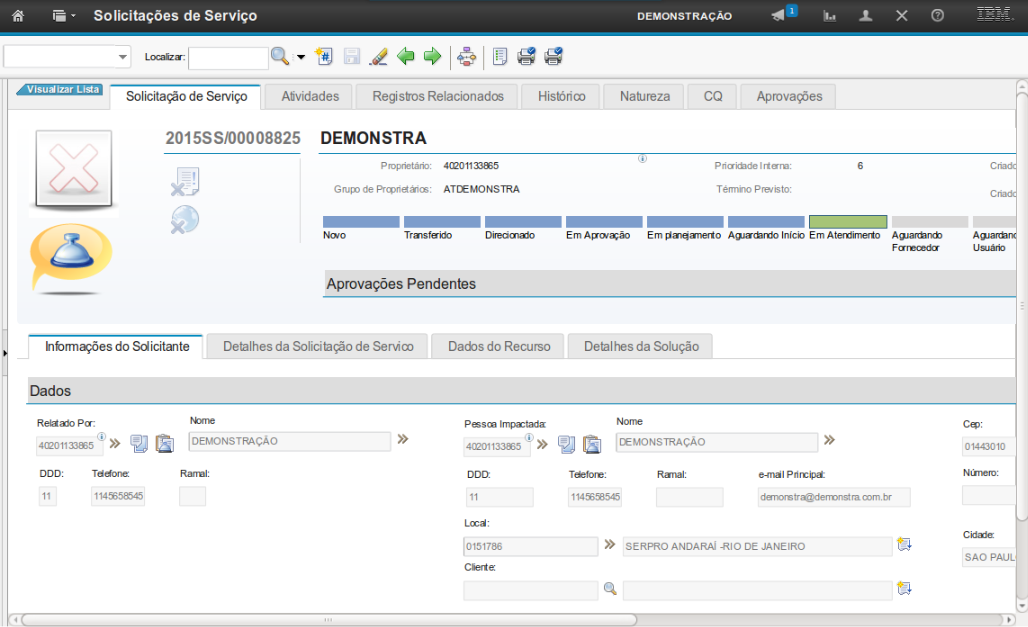Click the Localizar search input field
This screenshot has width=1028, height=627.
coord(228,58)
